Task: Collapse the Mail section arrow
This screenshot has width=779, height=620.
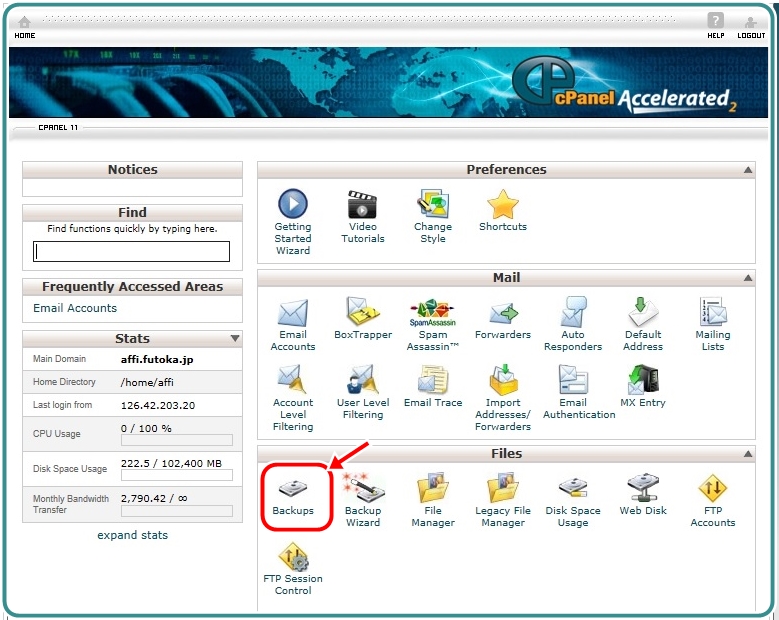Action: click(x=748, y=278)
